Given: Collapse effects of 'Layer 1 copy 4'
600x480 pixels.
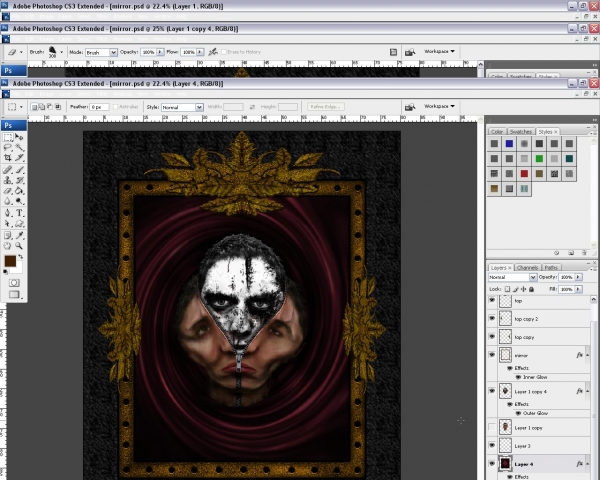Looking at the screenshot, I should [x=587, y=391].
